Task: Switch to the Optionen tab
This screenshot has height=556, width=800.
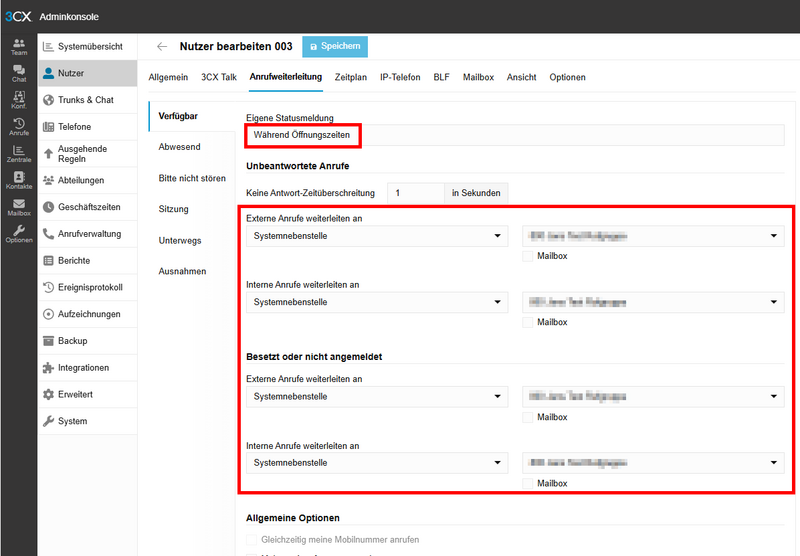Action: [567, 78]
